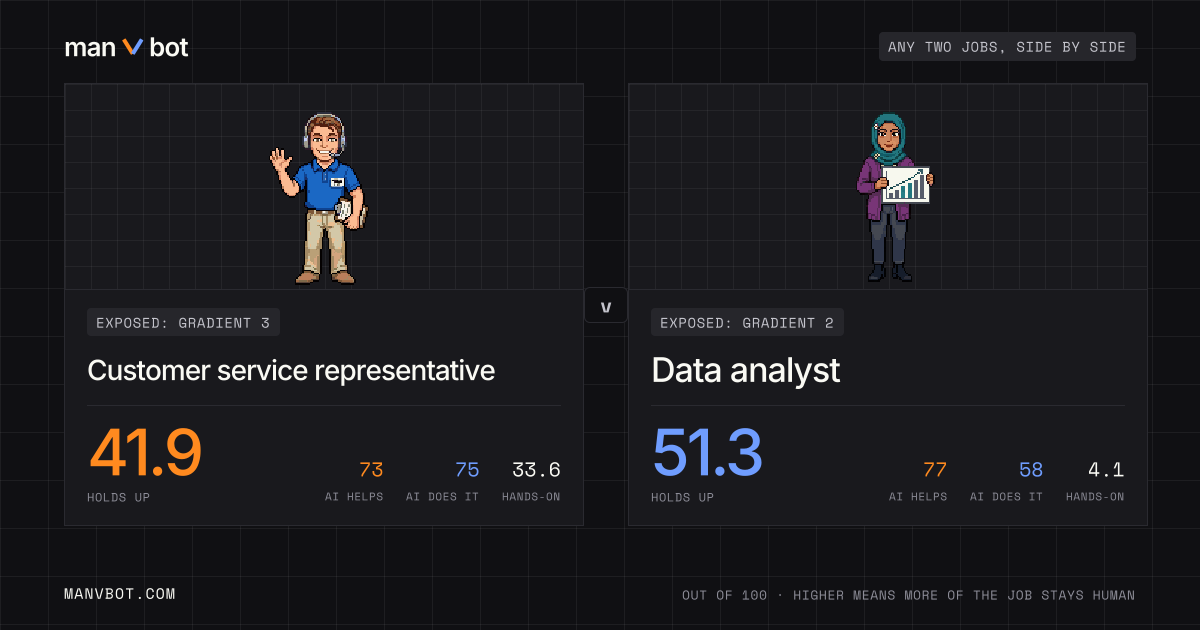Screen dimensions: 1200x630
Task: Select the "Data analyst" job title
Action: click(x=746, y=370)
